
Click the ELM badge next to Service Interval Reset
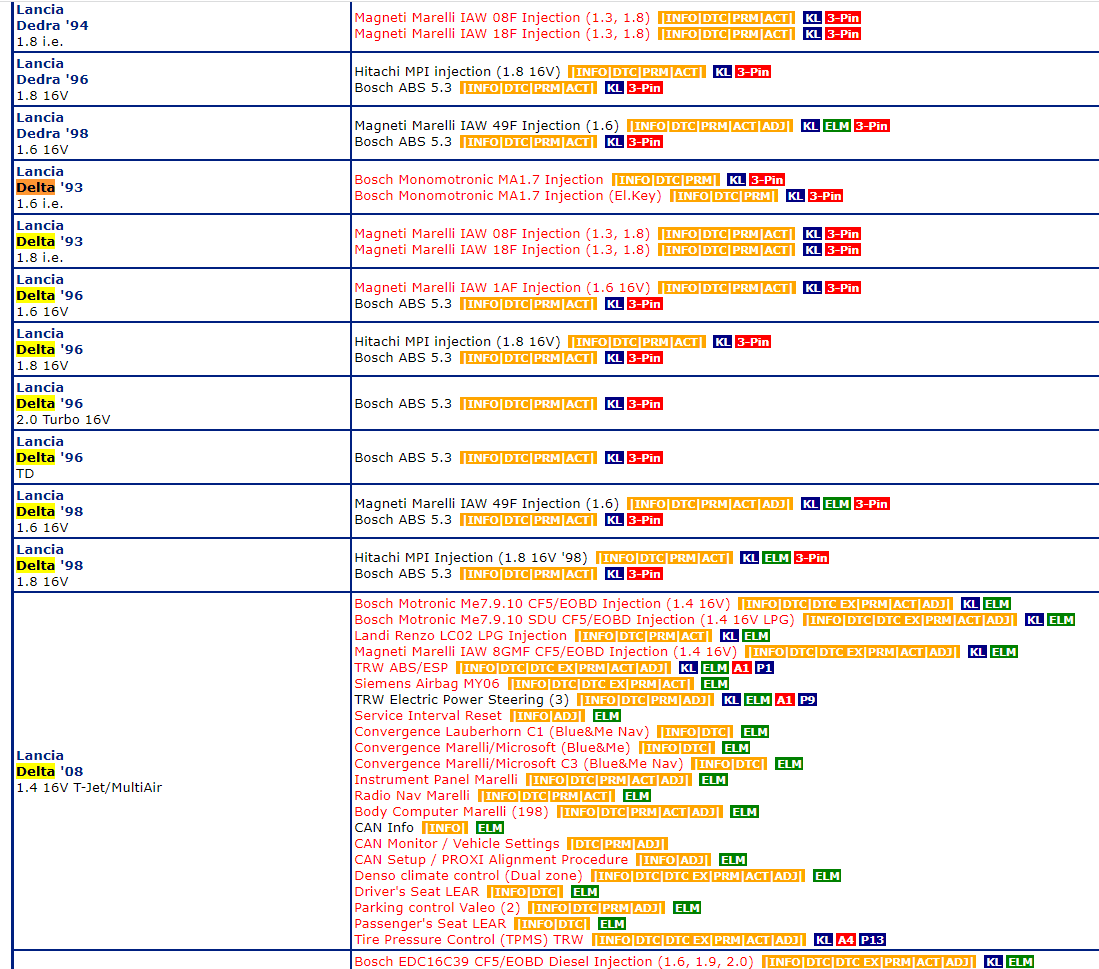pyautogui.click(x=607, y=716)
